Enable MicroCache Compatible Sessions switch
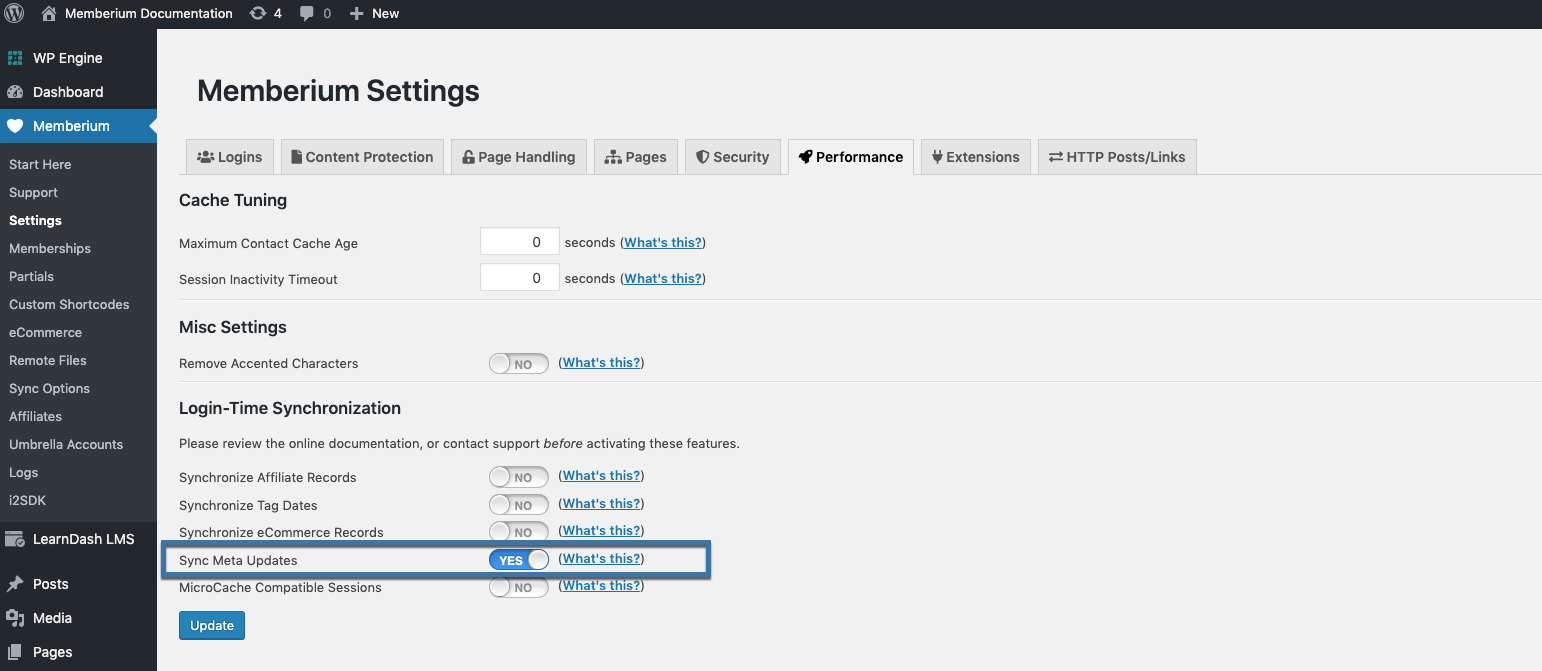The width and height of the screenshot is (1542, 671). click(x=518, y=587)
